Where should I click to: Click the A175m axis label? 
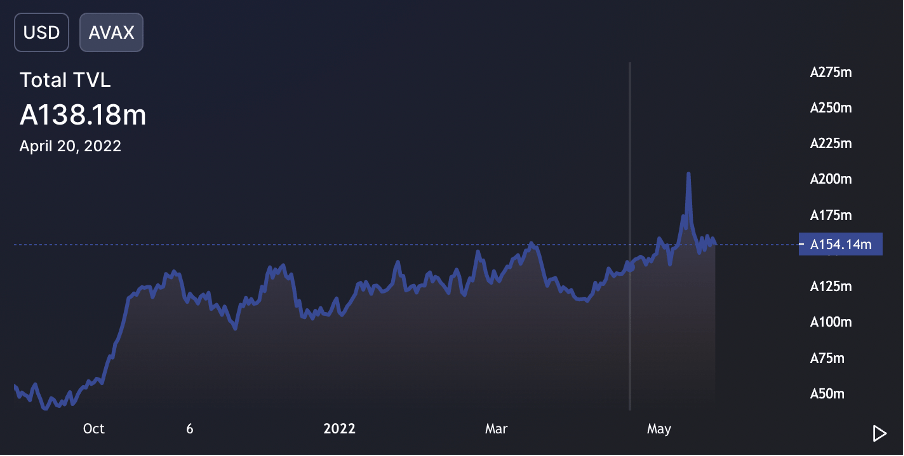coord(831,215)
